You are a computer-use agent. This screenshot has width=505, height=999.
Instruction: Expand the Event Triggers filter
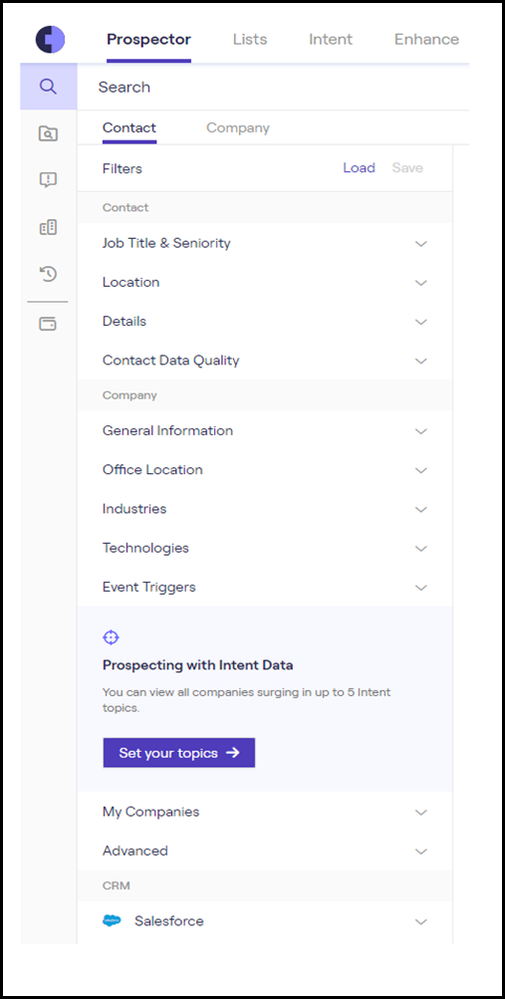pos(265,587)
